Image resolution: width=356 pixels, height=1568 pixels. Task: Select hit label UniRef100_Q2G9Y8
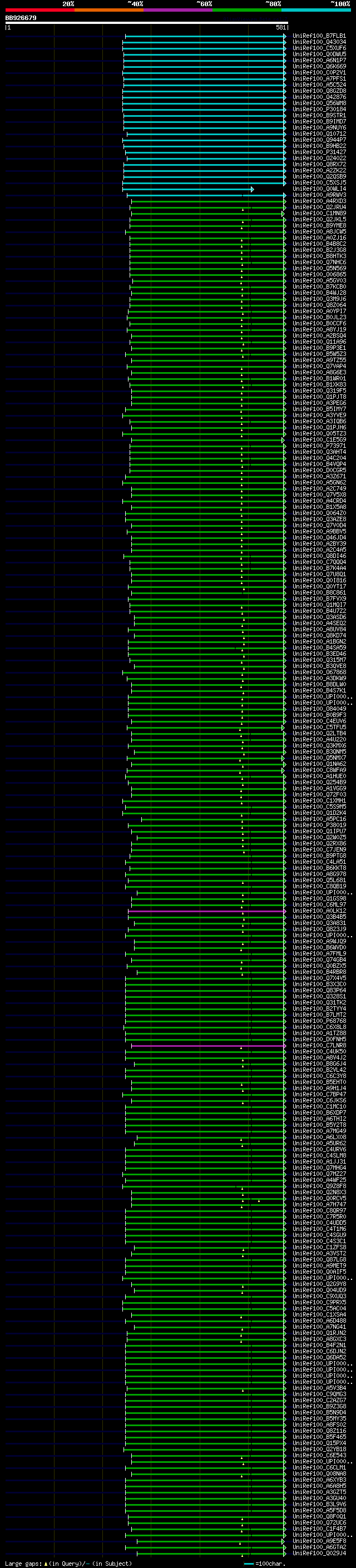pos(319,1284)
